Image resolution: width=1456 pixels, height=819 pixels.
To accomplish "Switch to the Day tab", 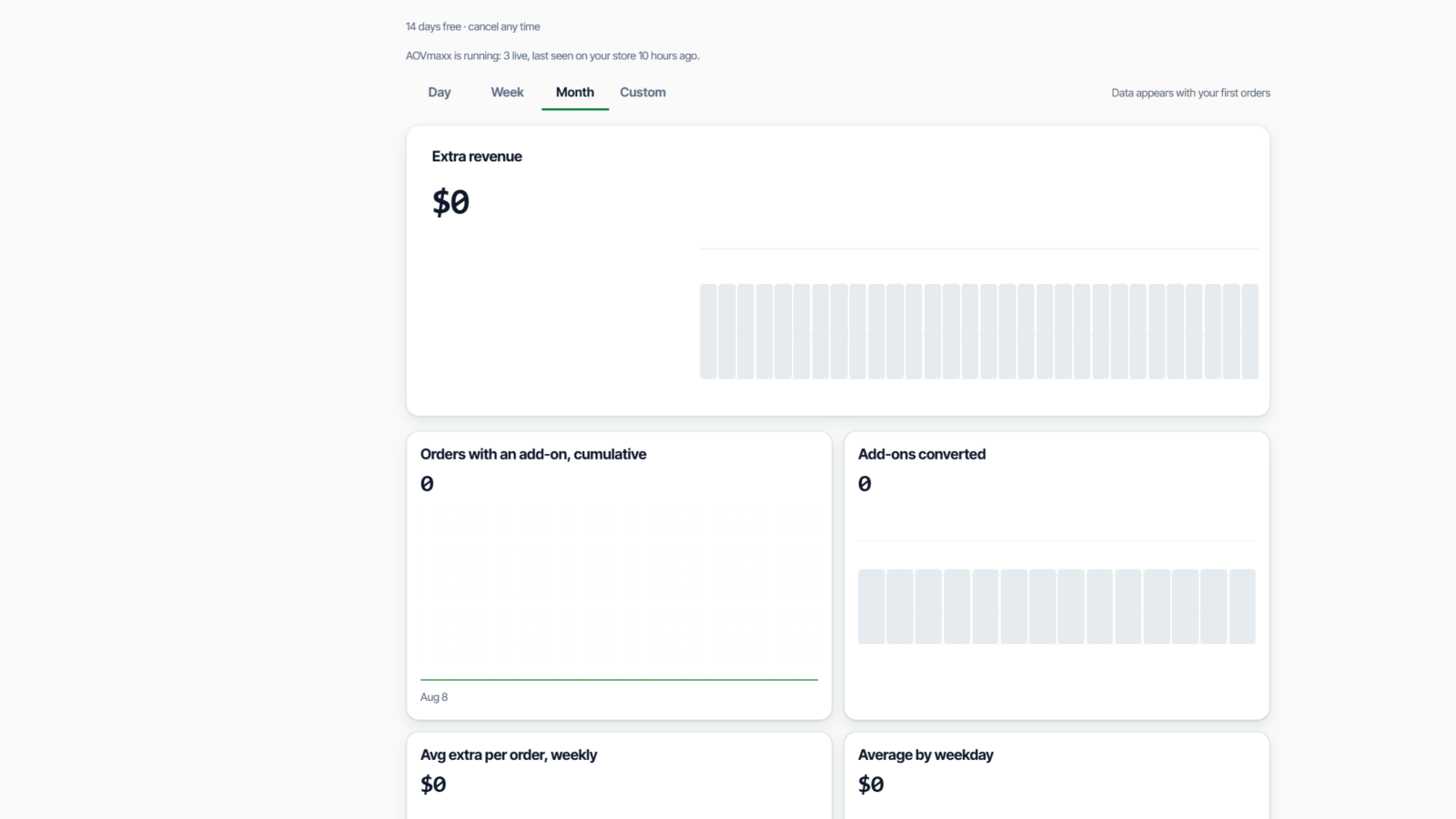I will 440,93.
